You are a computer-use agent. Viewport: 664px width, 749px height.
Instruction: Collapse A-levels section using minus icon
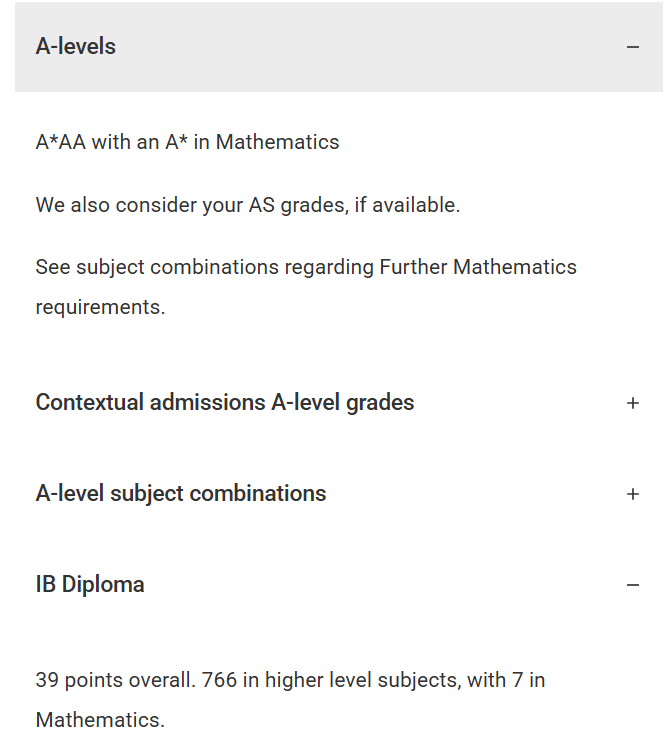(x=632, y=47)
